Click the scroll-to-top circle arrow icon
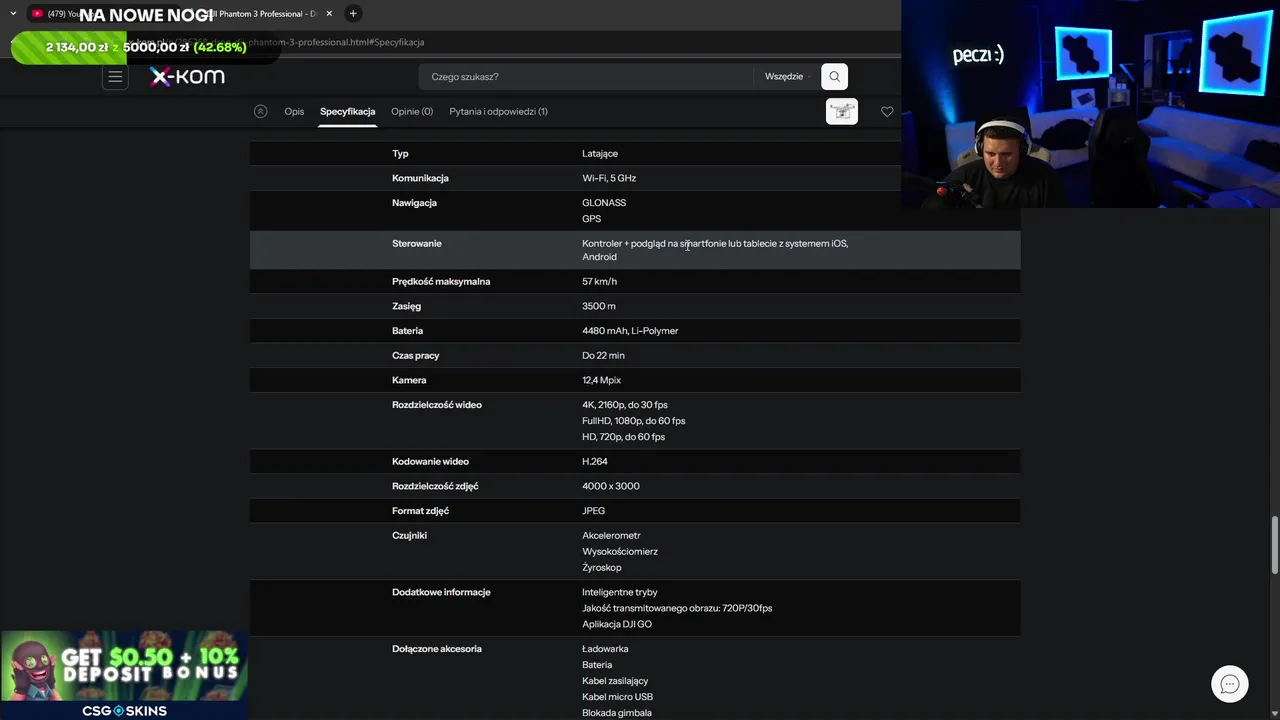Image resolution: width=1280 pixels, height=720 pixels. coord(261,111)
